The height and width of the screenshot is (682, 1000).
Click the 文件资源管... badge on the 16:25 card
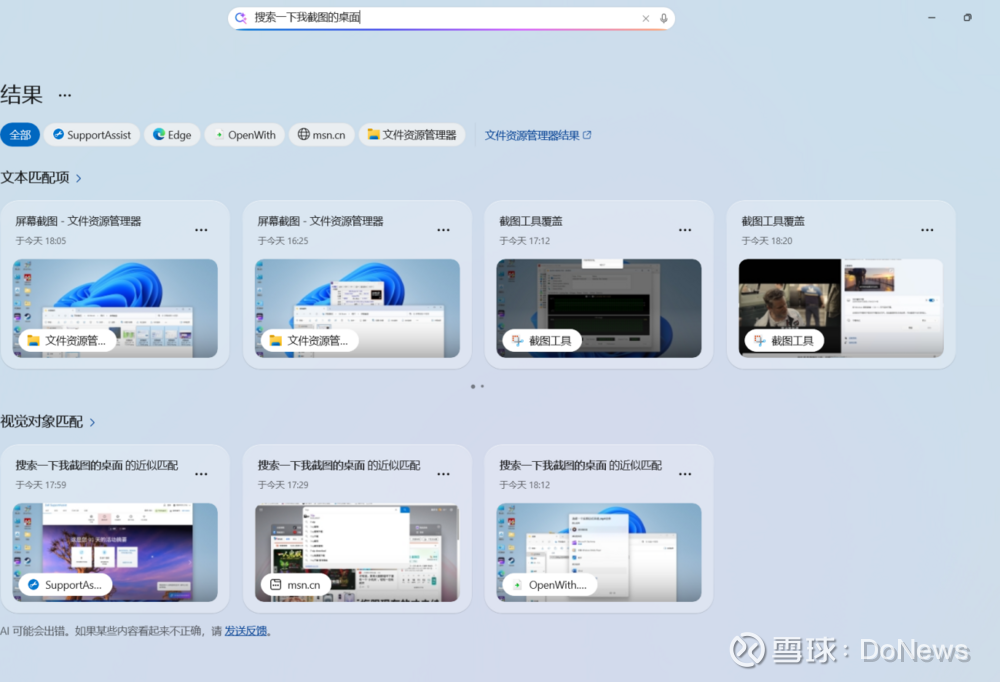(x=309, y=341)
